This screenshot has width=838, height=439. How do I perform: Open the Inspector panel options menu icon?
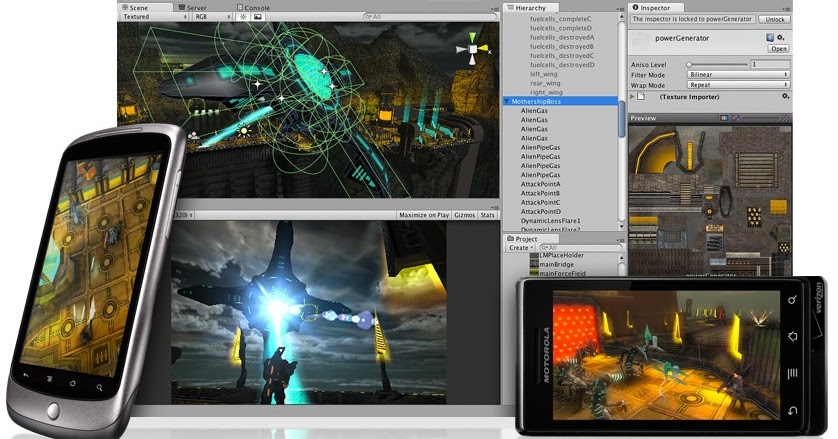tap(788, 9)
